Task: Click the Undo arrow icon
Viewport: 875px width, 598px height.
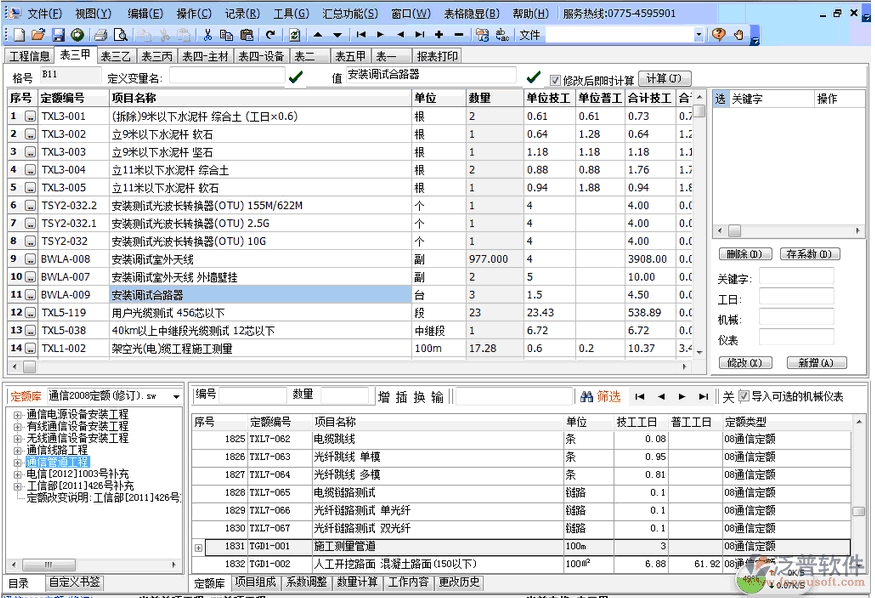Action: 270,35
